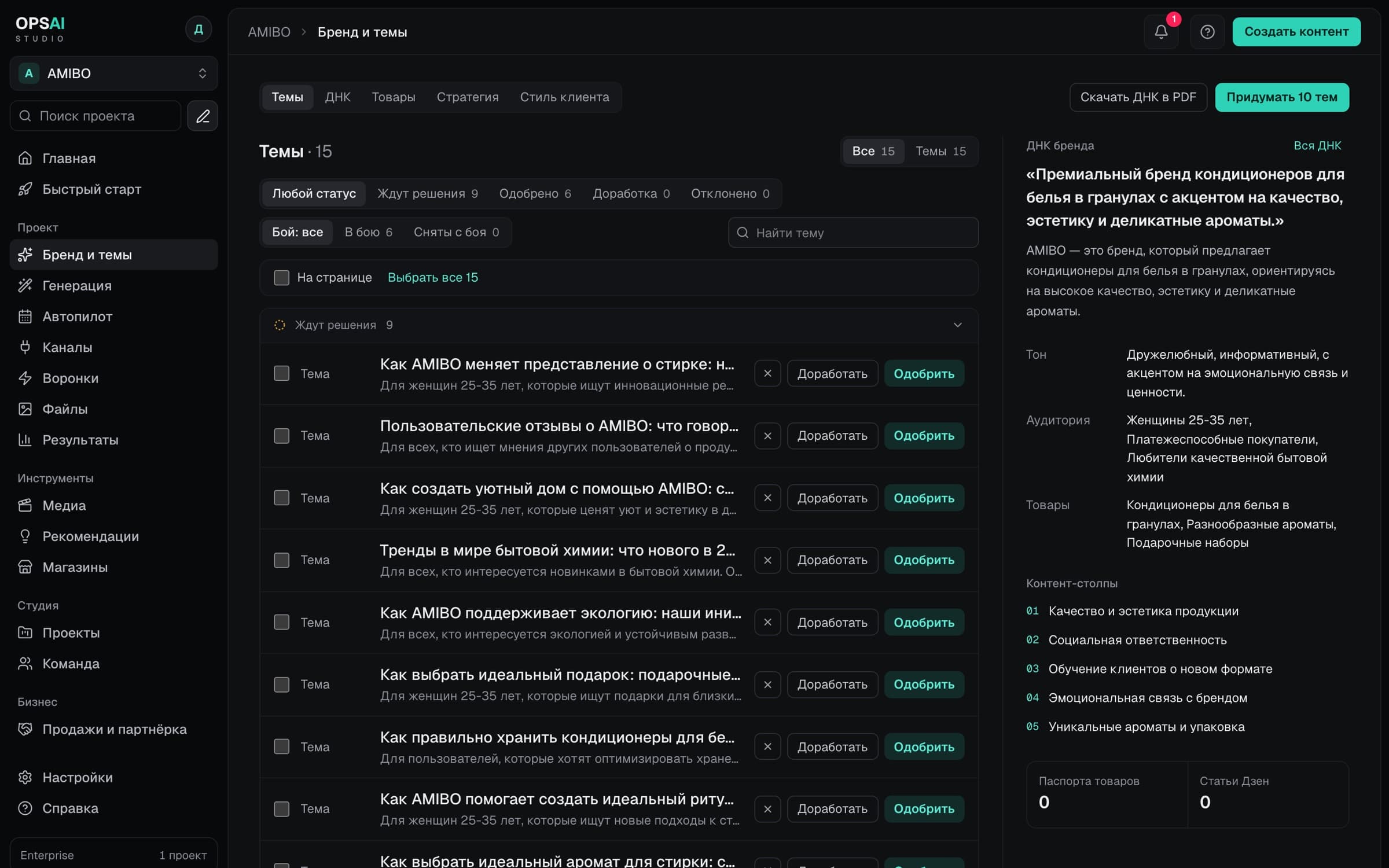Open Рекомендации lightbulb item
Image resolution: width=1389 pixels, height=868 pixels.
tap(113, 536)
